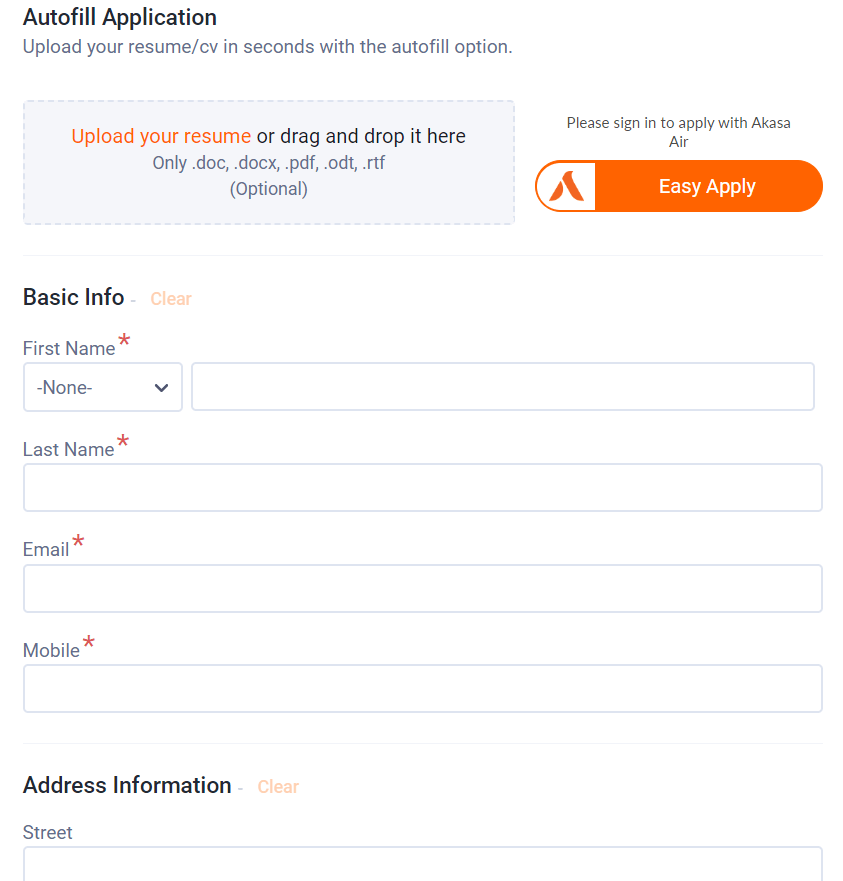Click the Akasa Air logo icon
This screenshot has width=843, height=881.
566,187
